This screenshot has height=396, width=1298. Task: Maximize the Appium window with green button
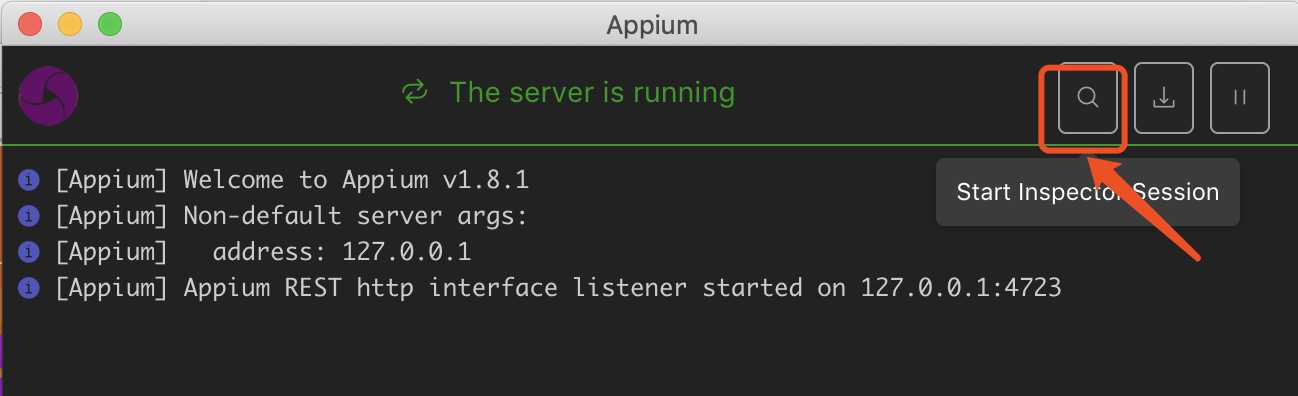(110, 23)
